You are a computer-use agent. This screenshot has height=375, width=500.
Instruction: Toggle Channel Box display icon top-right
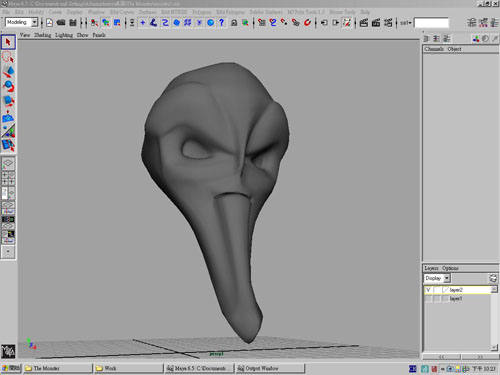coord(494,23)
